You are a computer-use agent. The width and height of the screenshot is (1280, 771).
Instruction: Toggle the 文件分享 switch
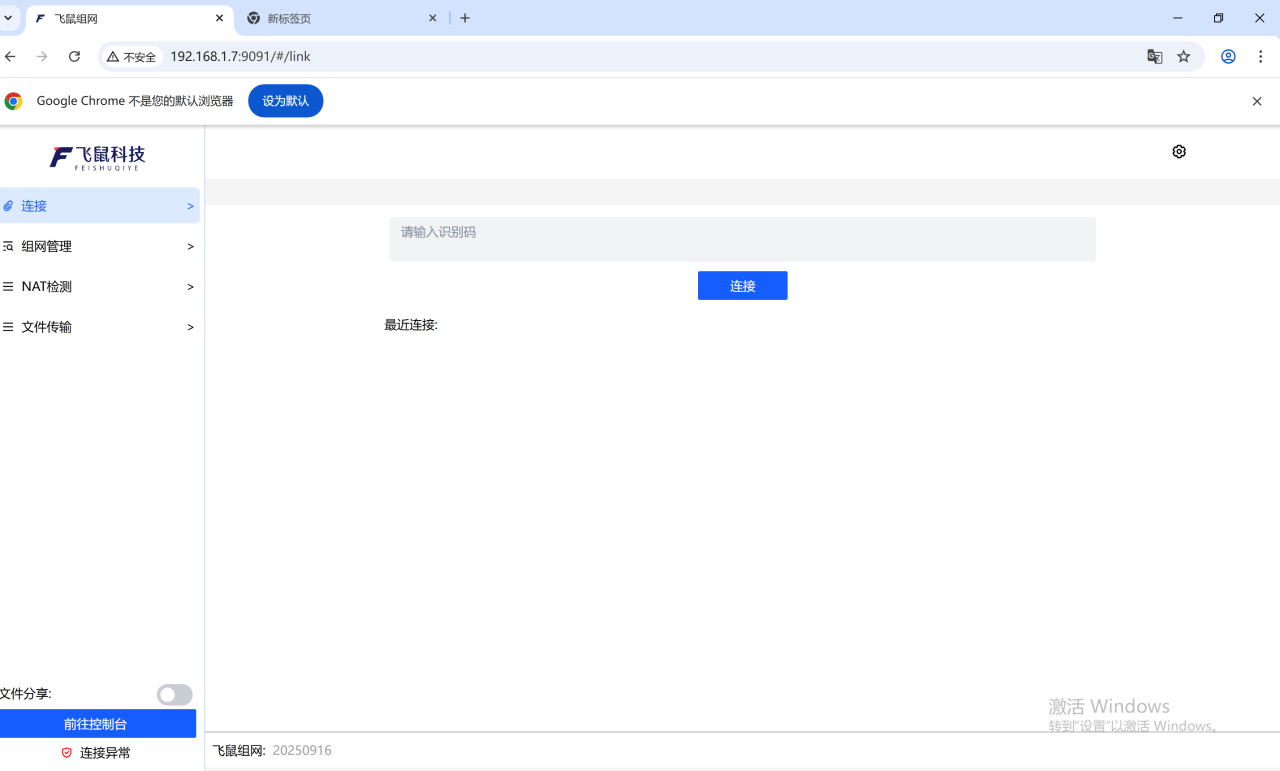click(174, 695)
